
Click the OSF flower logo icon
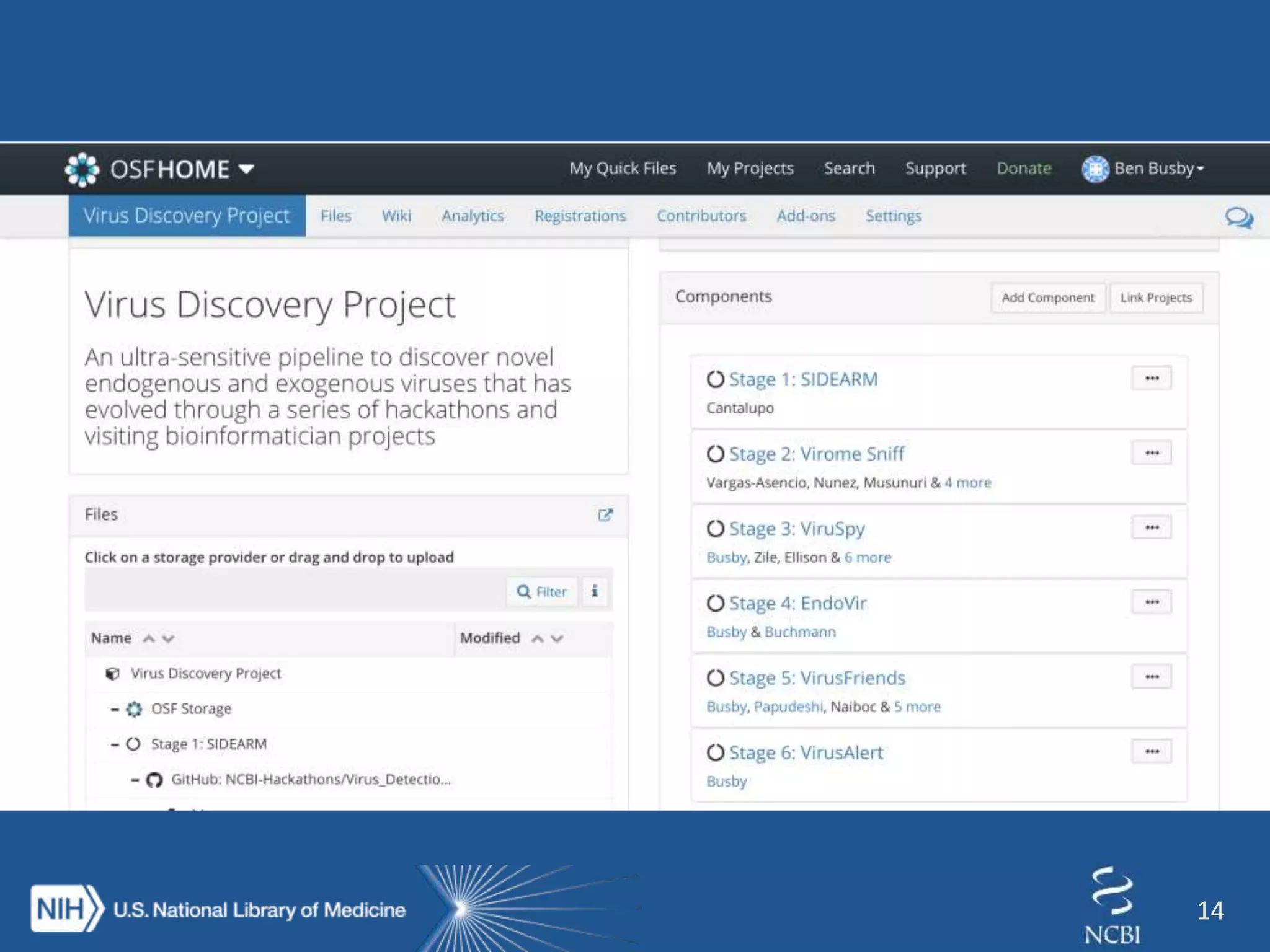point(82,169)
